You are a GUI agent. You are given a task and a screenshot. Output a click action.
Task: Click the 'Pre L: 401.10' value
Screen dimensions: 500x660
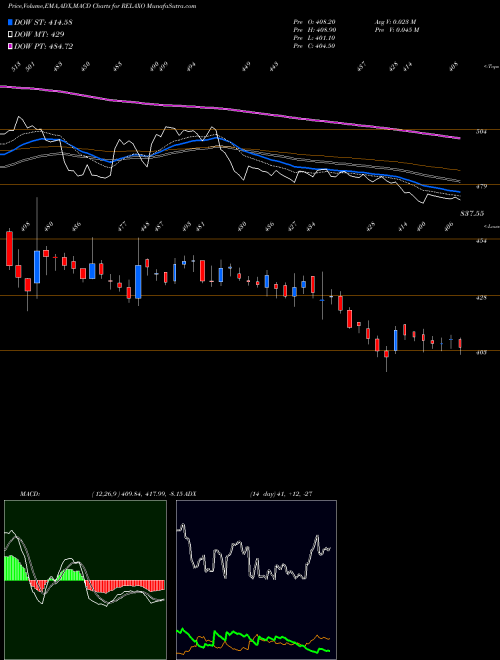pos(314,38)
